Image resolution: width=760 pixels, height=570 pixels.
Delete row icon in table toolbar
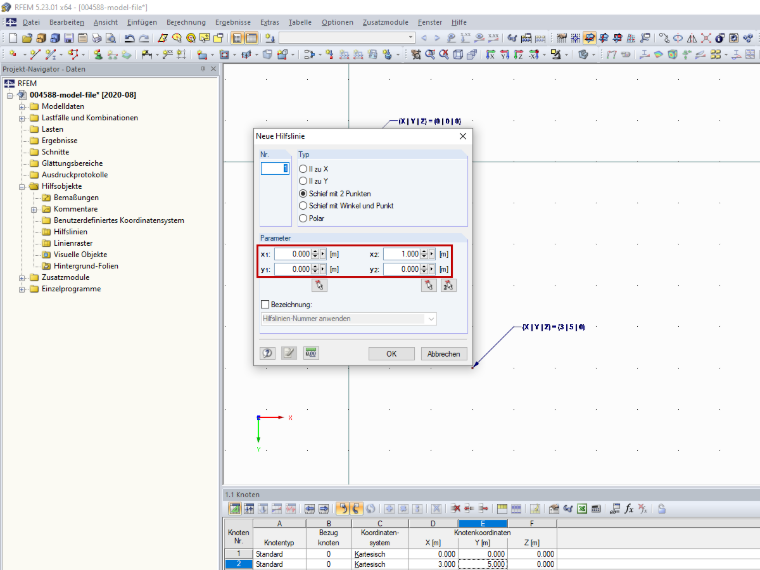click(455, 508)
